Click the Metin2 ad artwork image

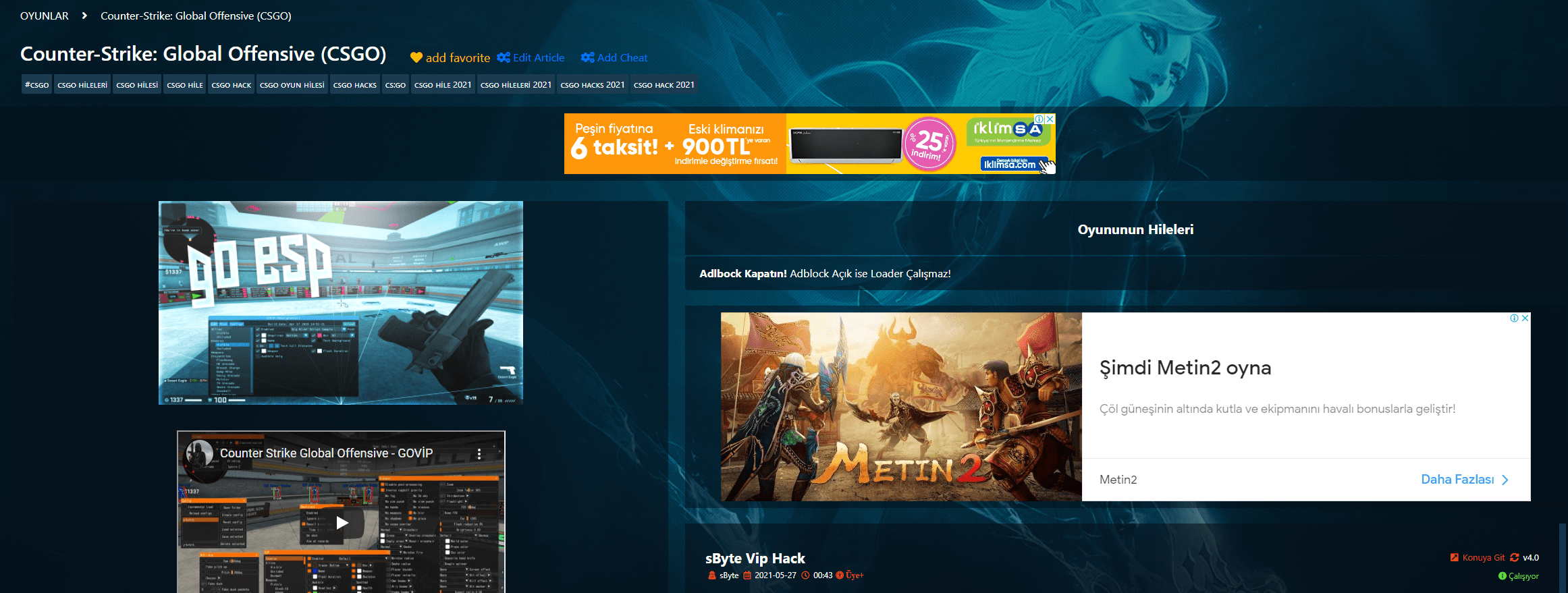[x=901, y=407]
